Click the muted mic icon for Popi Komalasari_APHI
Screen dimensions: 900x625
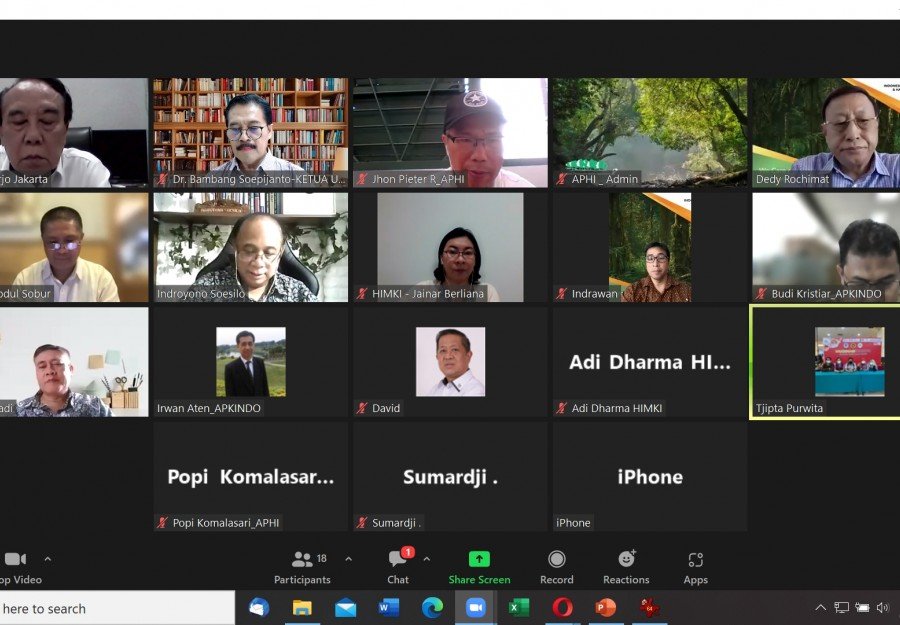click(163, 523)
